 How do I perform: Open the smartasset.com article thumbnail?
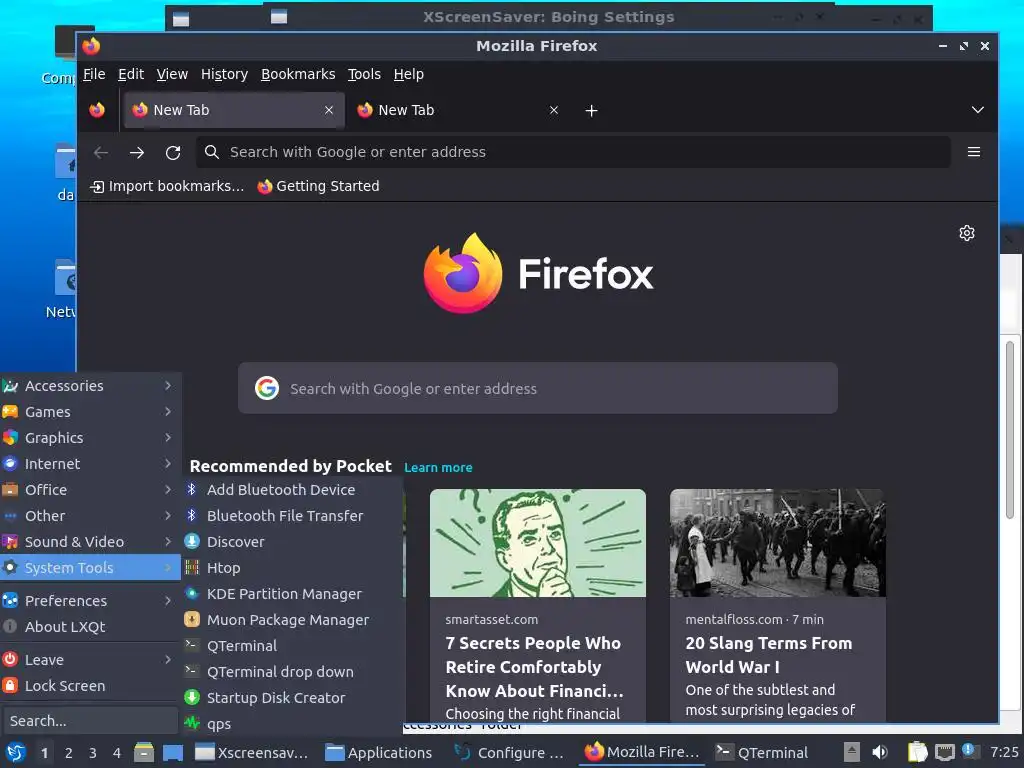click(x=537, y=543)
